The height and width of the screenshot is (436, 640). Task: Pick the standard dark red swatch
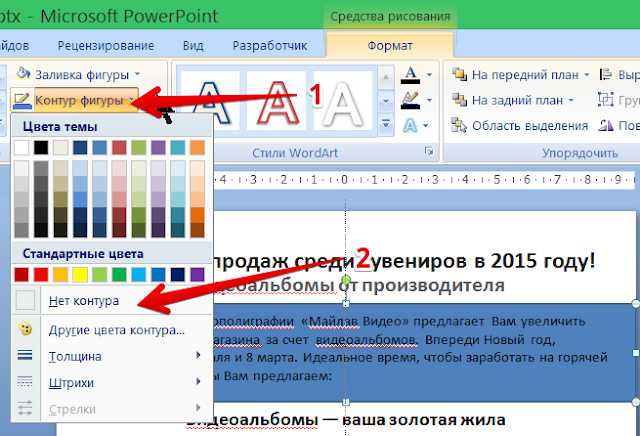pos(22,274)
